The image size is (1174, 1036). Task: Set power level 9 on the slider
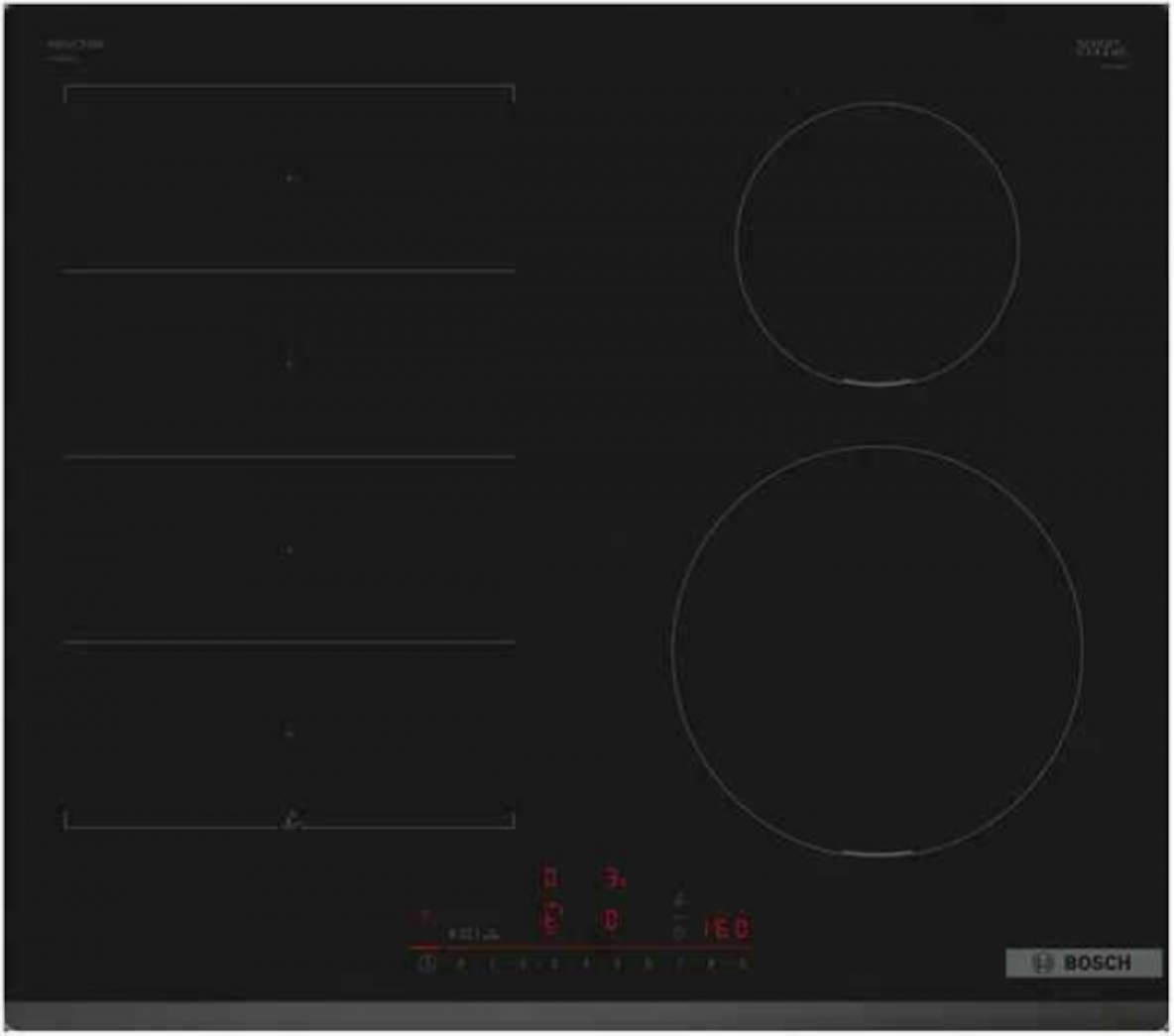click(743, 963)
